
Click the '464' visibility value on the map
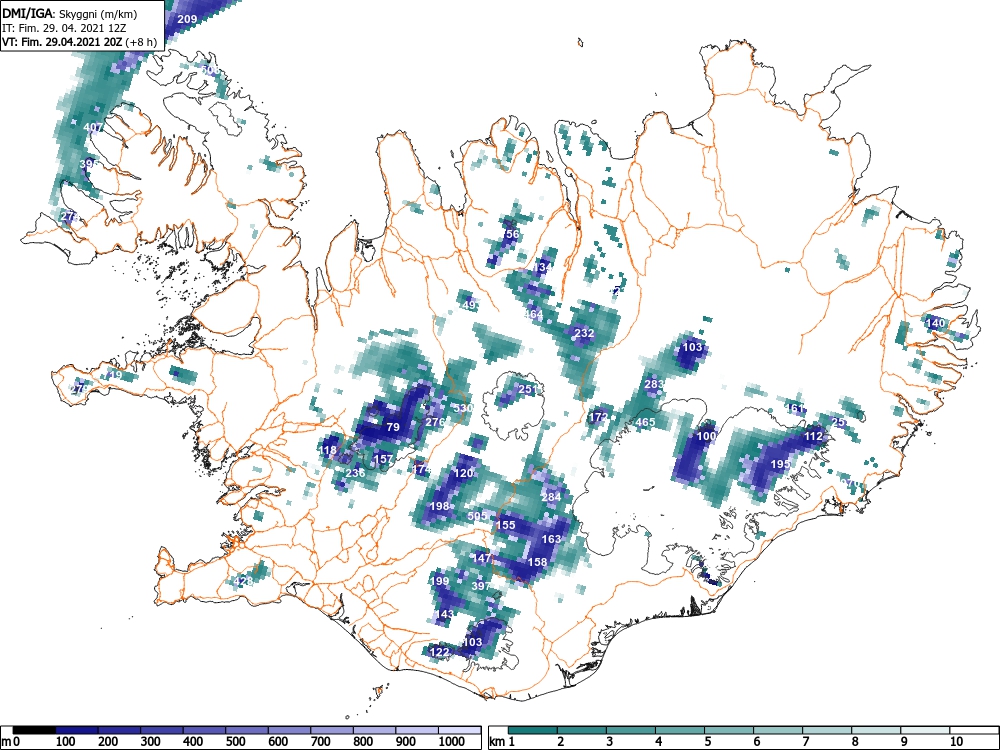point(534,314)
